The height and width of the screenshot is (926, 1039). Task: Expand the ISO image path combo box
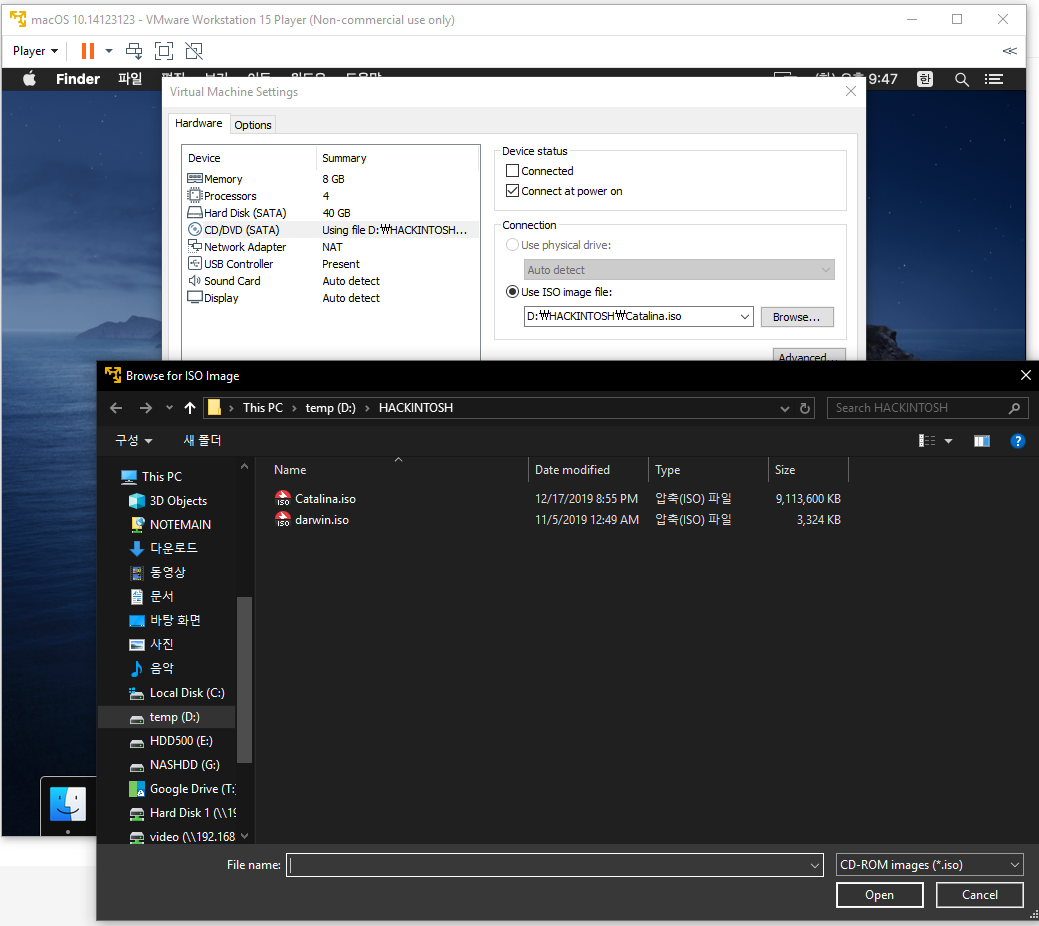[x=745, y=317]
